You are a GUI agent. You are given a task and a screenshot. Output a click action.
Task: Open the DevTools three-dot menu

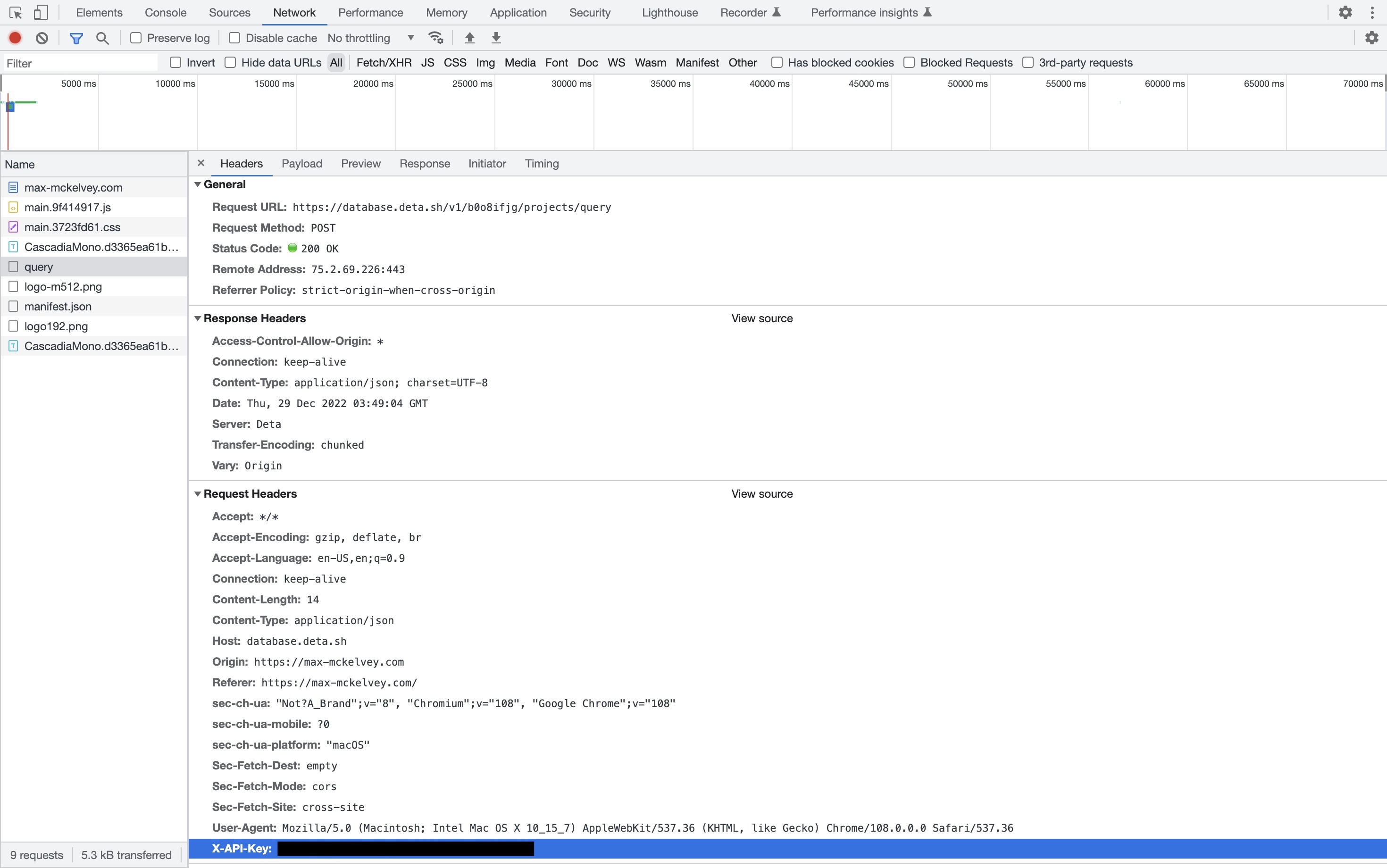point(1373,12)
